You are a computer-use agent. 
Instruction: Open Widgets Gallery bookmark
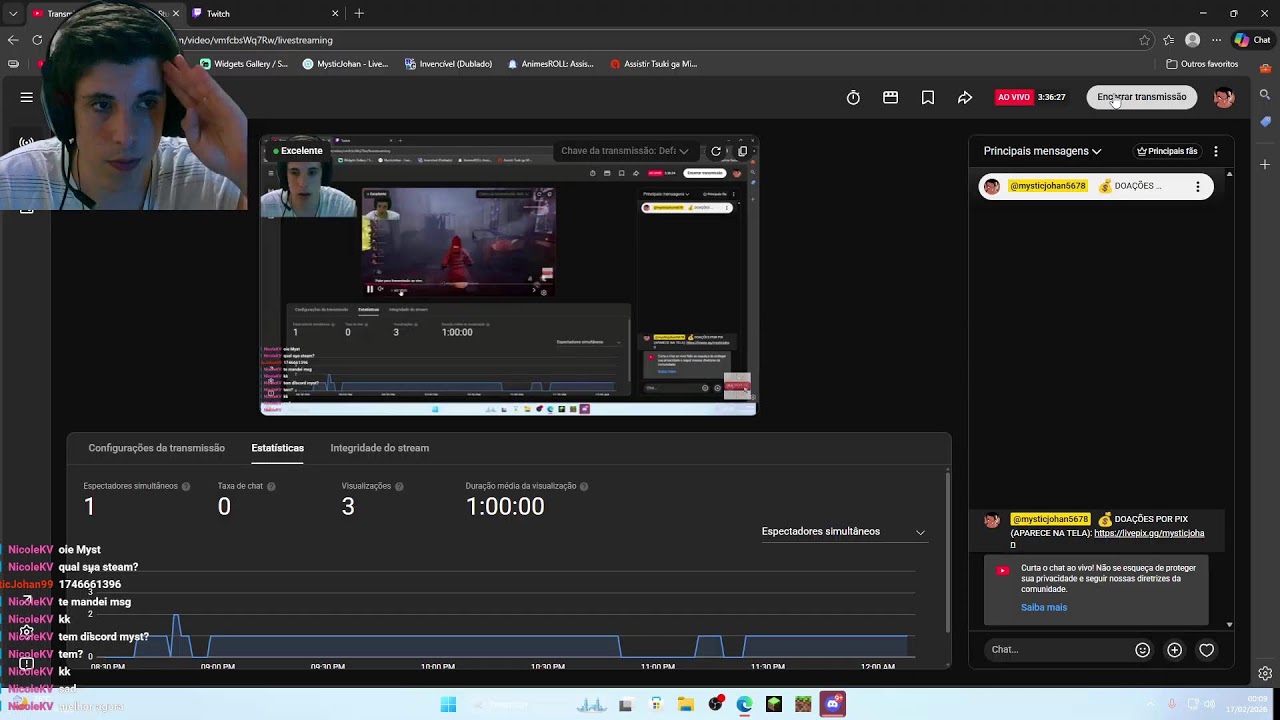click(244, 64)
